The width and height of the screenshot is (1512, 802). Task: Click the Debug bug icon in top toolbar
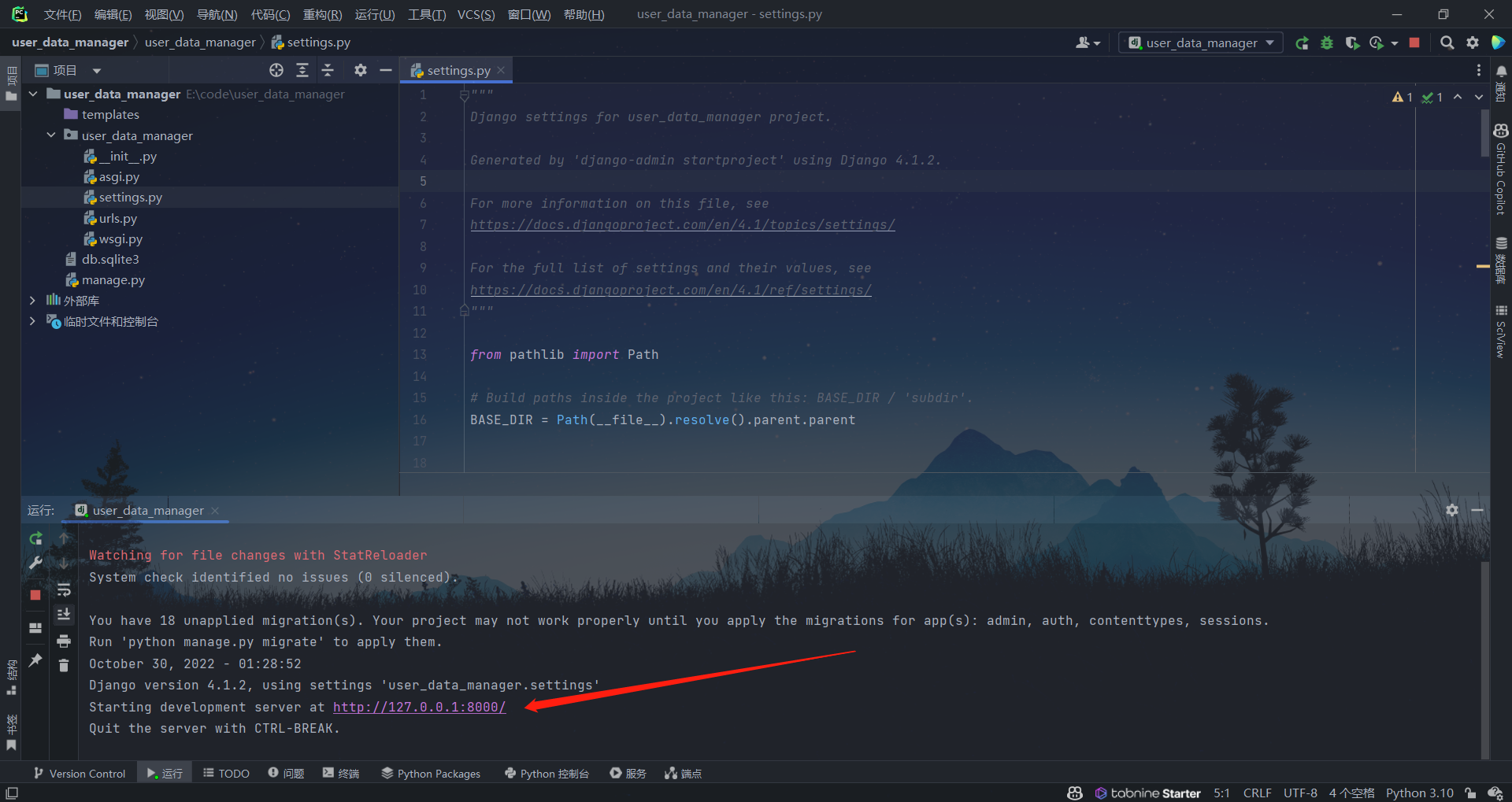click(x=1327, y=43)
